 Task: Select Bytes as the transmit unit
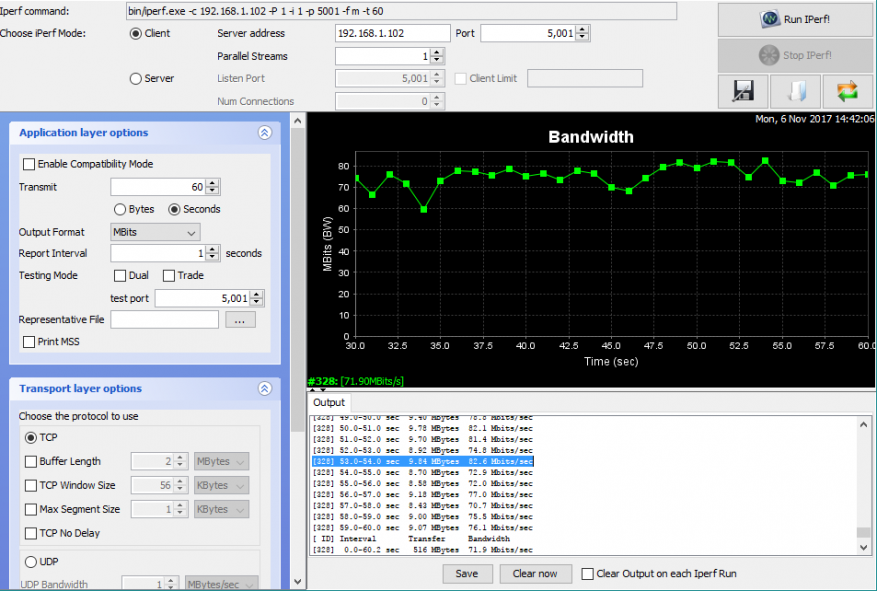120,210
